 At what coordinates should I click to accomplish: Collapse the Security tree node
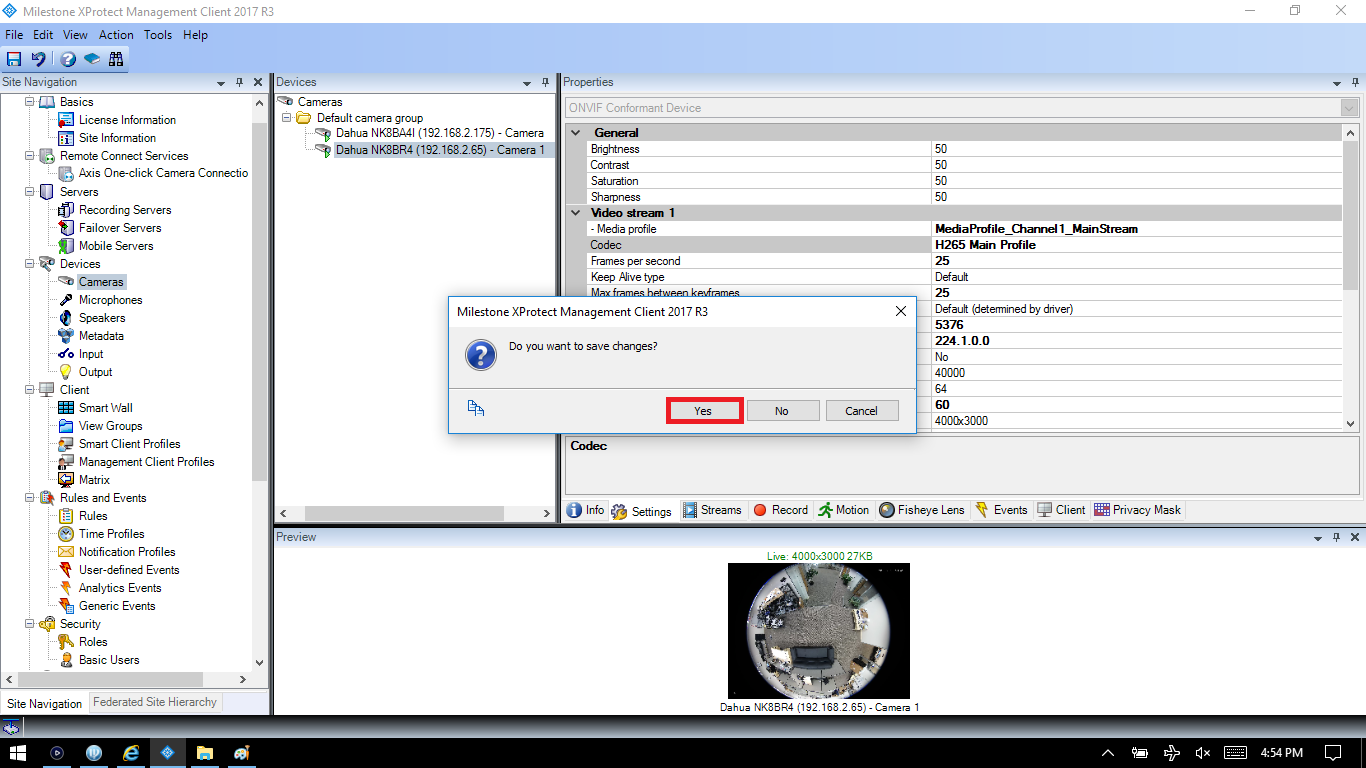pyautogui.click(x=29, y=624)
